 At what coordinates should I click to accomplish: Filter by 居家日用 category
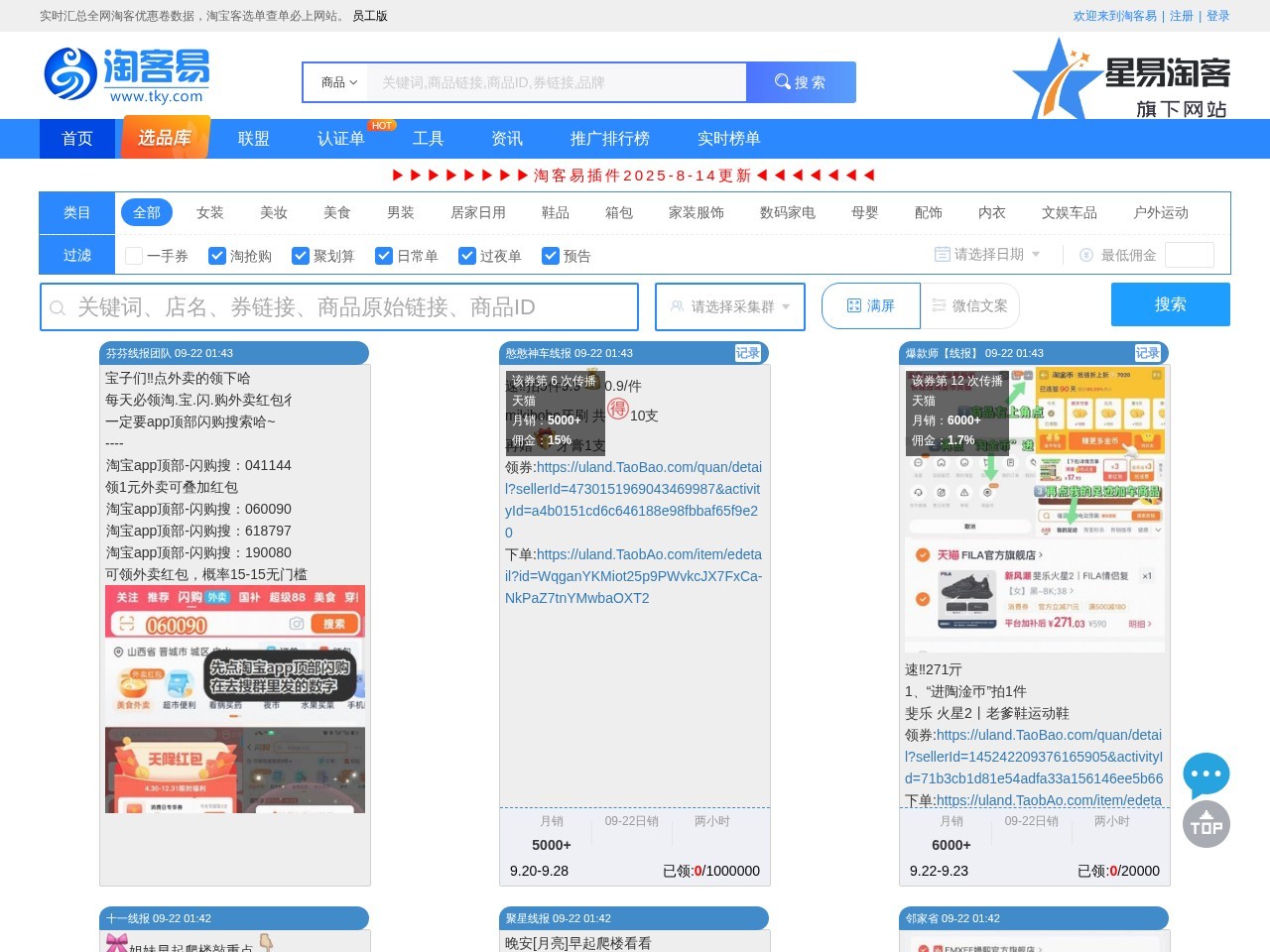[478, 212]
